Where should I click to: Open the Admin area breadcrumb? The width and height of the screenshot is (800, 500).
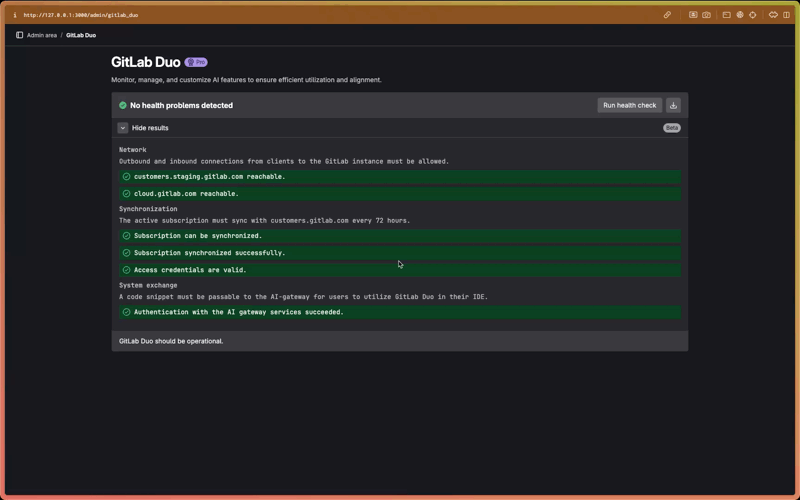click(x=42, y=35)
